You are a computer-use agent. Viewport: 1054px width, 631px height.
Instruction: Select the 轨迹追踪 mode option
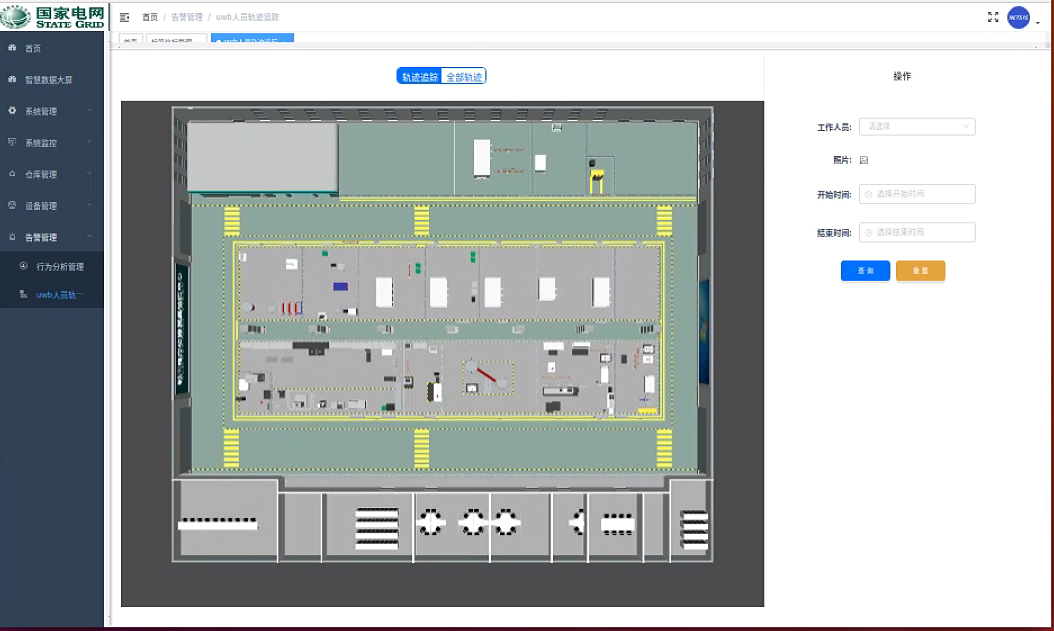click(420, 77)
